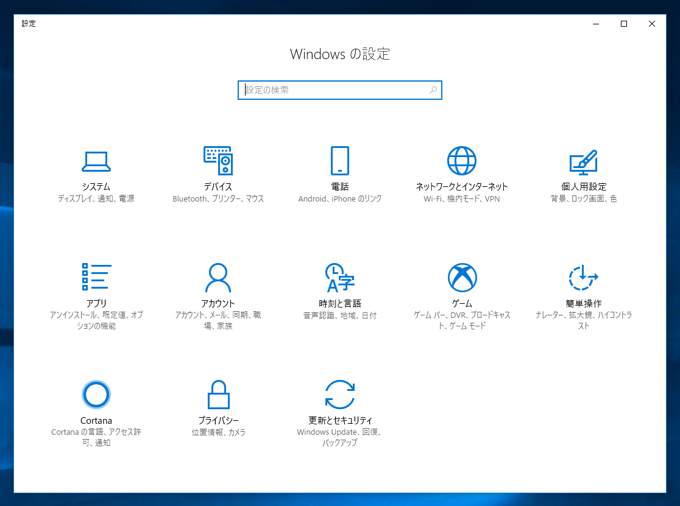Close the 設定 window
680x506 pixels.
(652, 24)
